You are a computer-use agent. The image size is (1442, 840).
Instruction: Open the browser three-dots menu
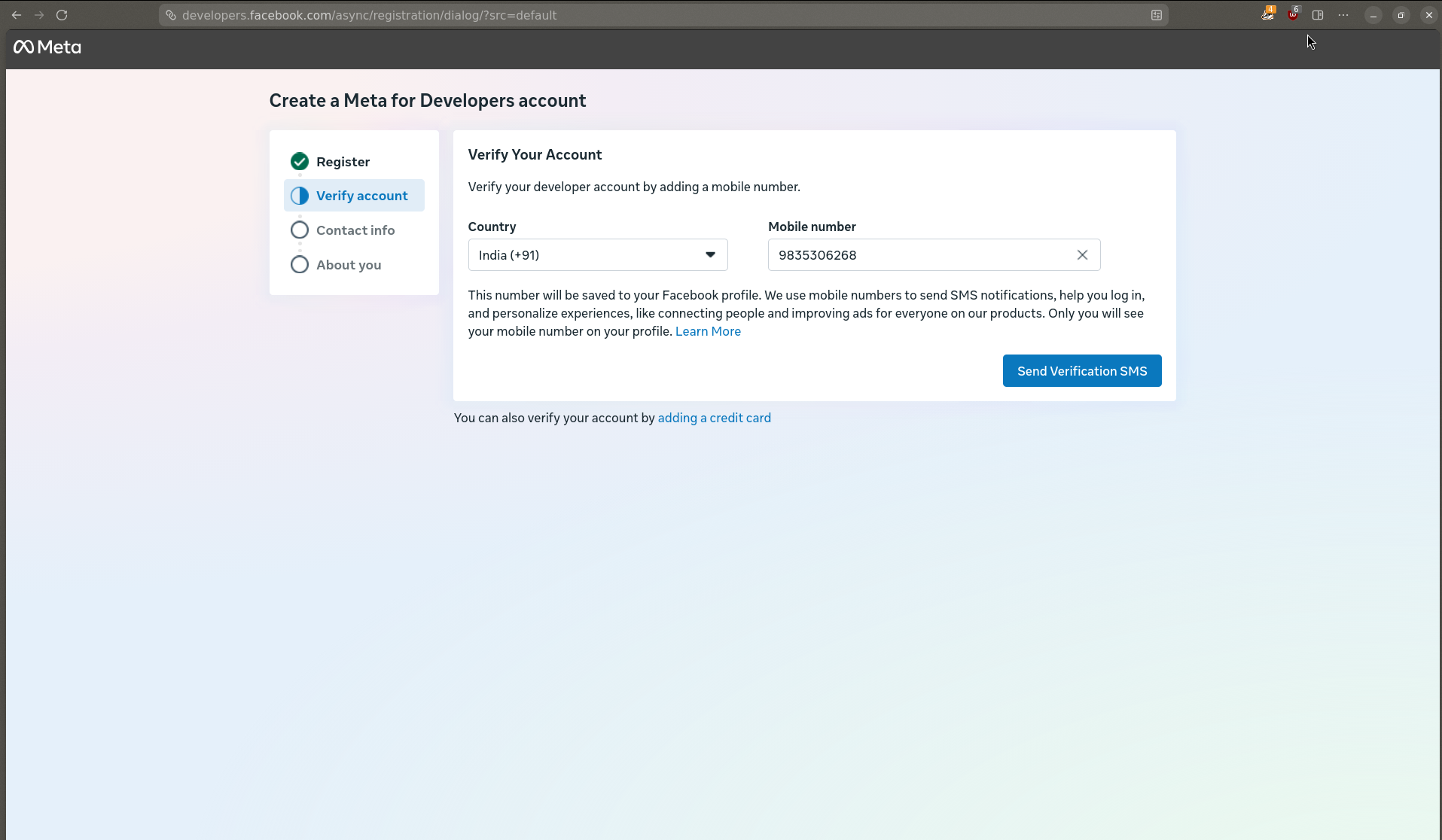(x=1343, y=15)
